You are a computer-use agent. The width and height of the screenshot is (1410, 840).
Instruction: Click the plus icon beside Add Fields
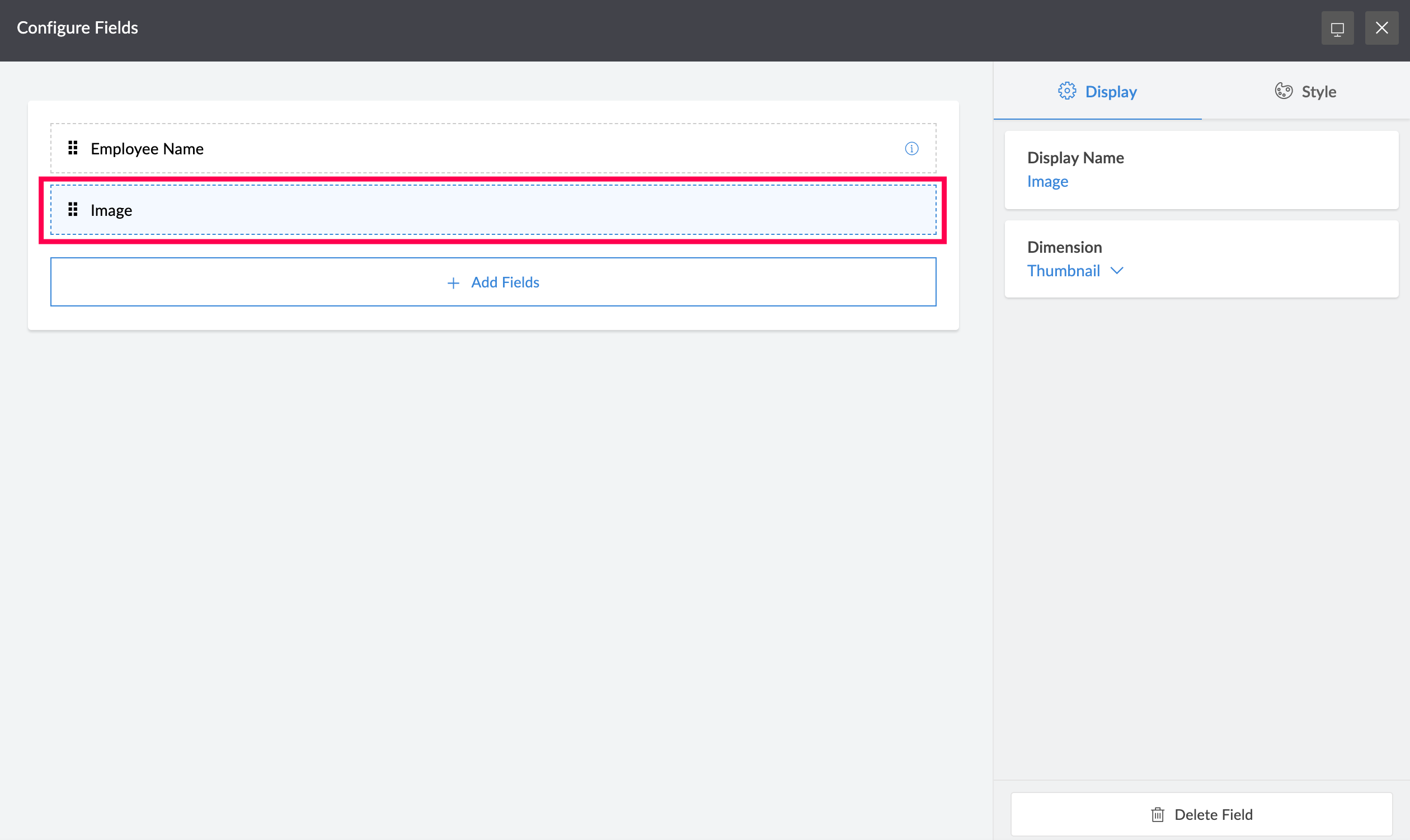453,282
